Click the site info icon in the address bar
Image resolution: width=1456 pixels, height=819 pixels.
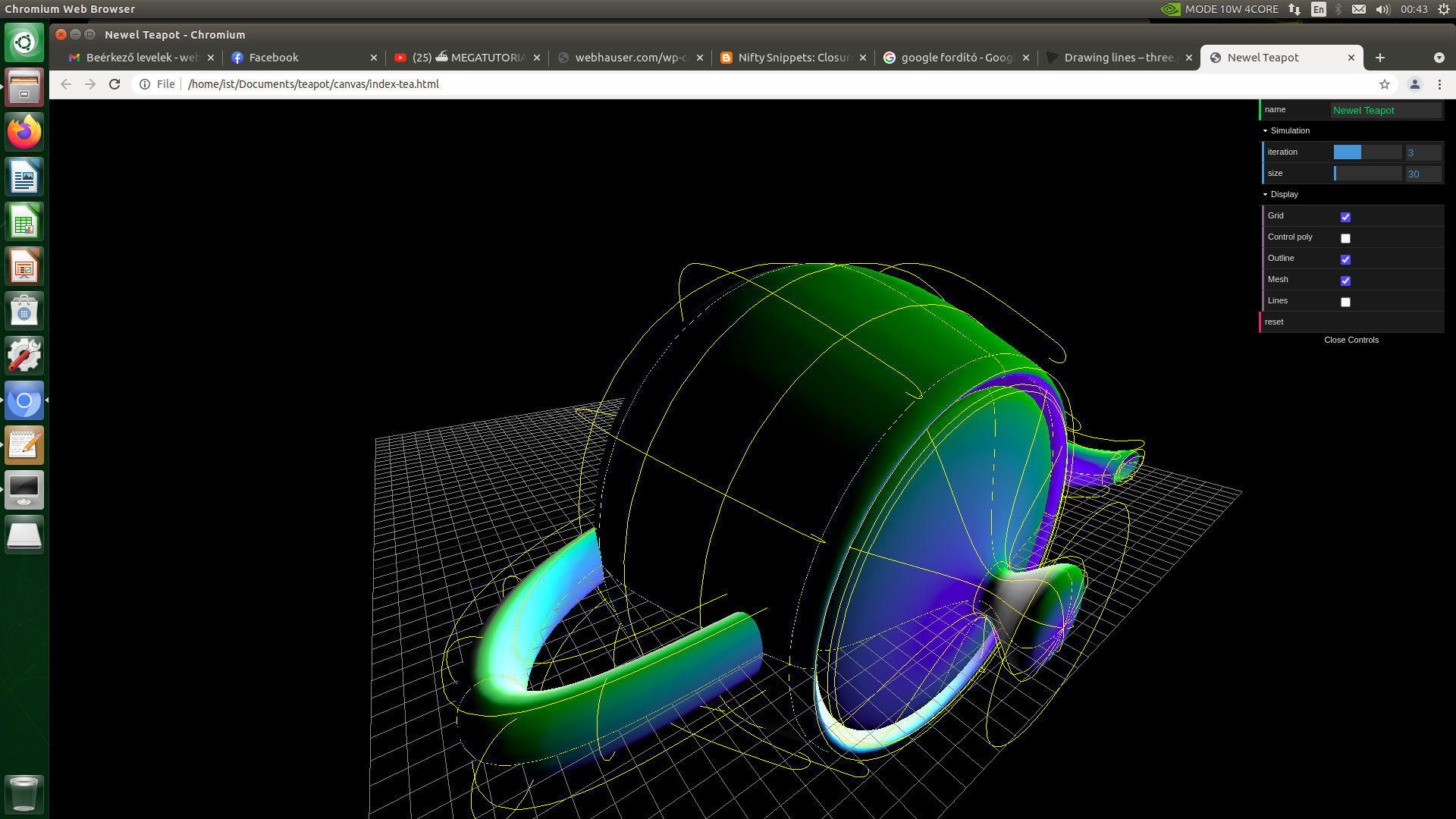tap(145, 84)
